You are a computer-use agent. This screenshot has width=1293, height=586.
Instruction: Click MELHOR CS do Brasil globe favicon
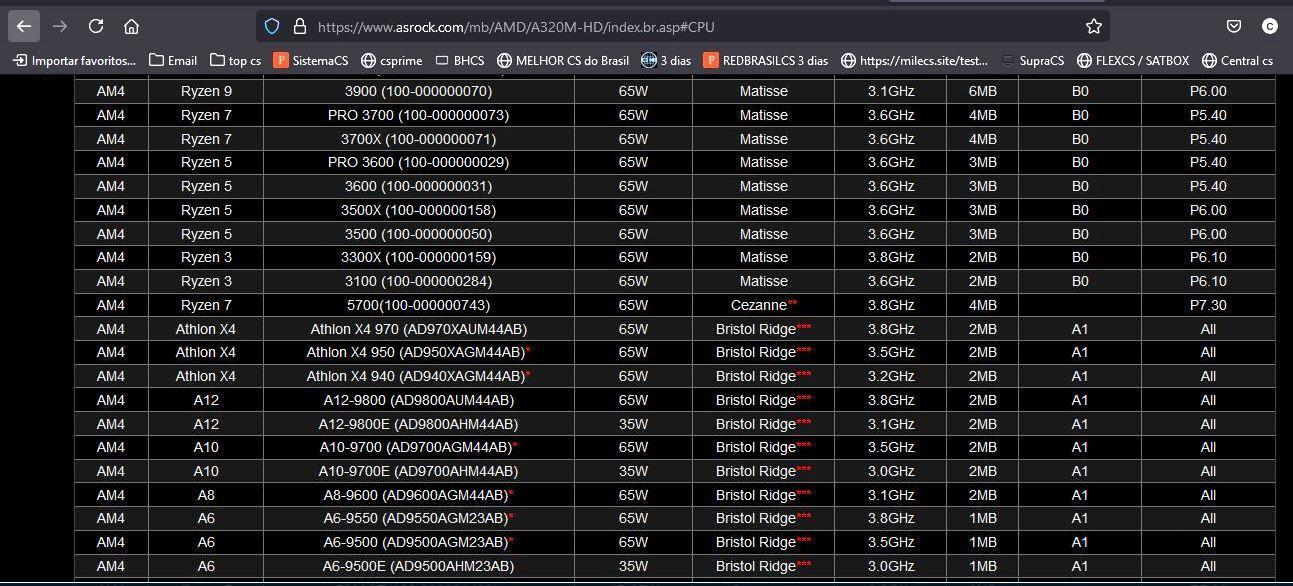tap(504, 60)
